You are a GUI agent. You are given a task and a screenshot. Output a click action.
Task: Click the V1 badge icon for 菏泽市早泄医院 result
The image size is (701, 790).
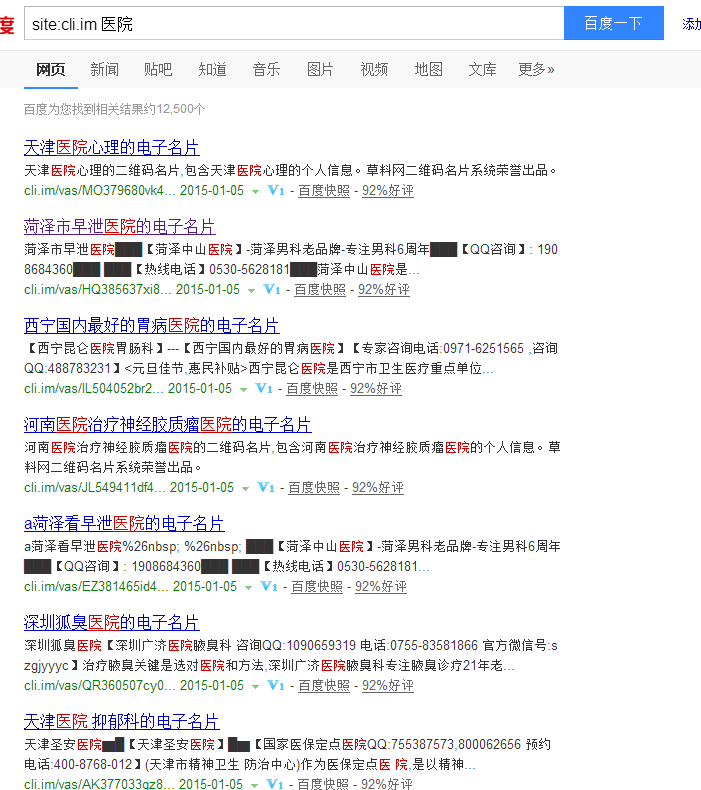point(272,289)
